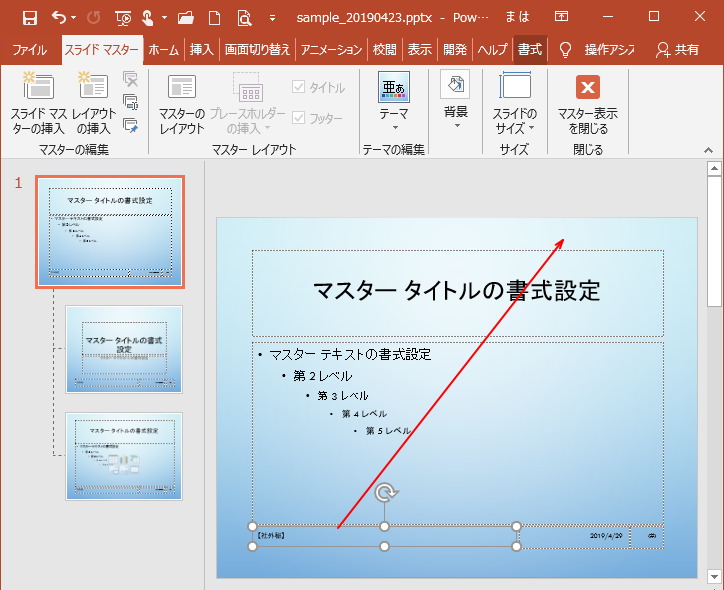Screen dimensions: 724x590
Task: Click the Open folder icon in title bar
Action: click(185, 17)
